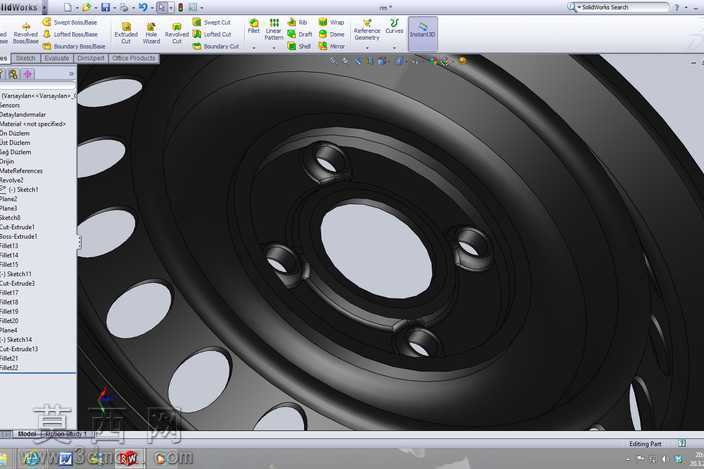
Task: Open the SolidWorks icon in the taskbar
Action: tap(129, 458)
